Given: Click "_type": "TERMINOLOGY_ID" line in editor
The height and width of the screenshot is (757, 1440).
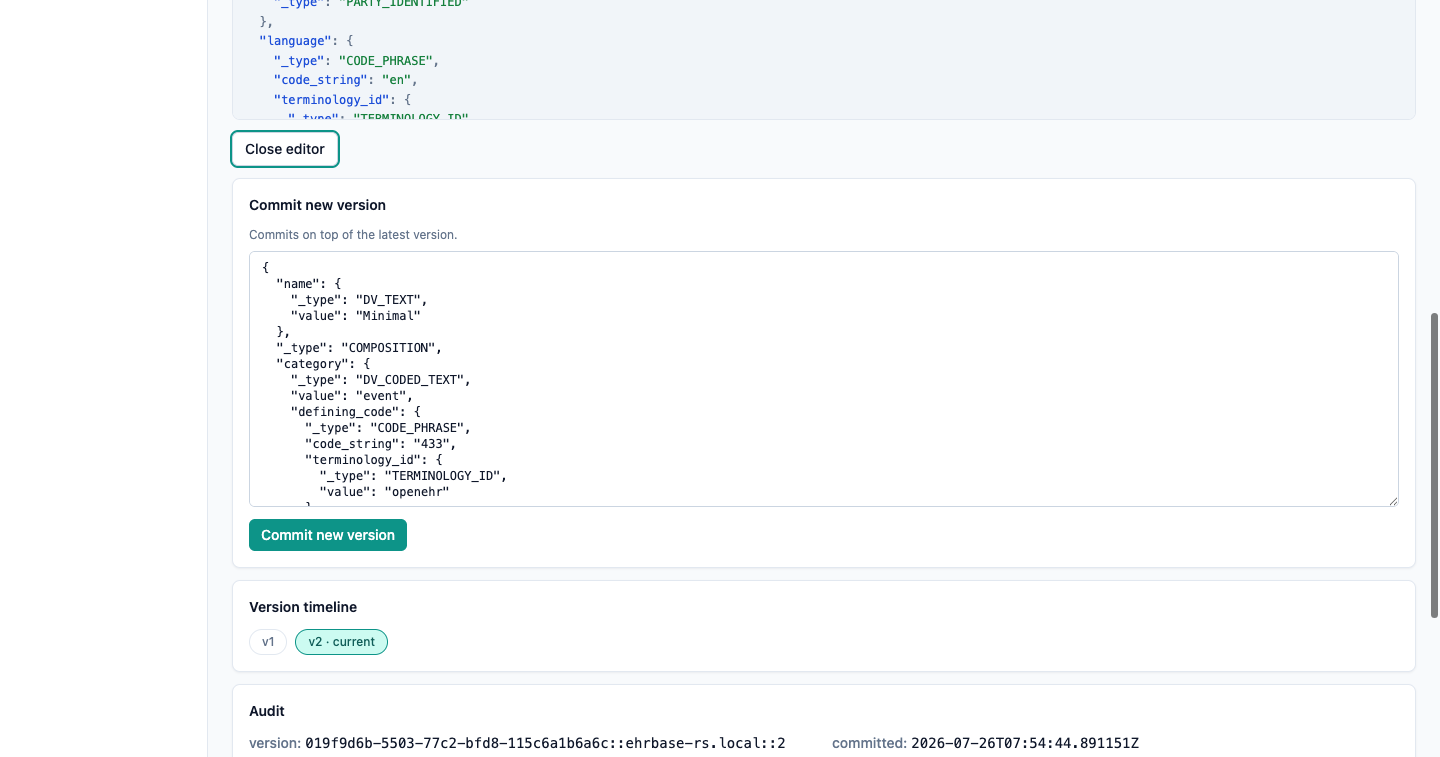Looking at the screenshot, I should tap(413, 476).
